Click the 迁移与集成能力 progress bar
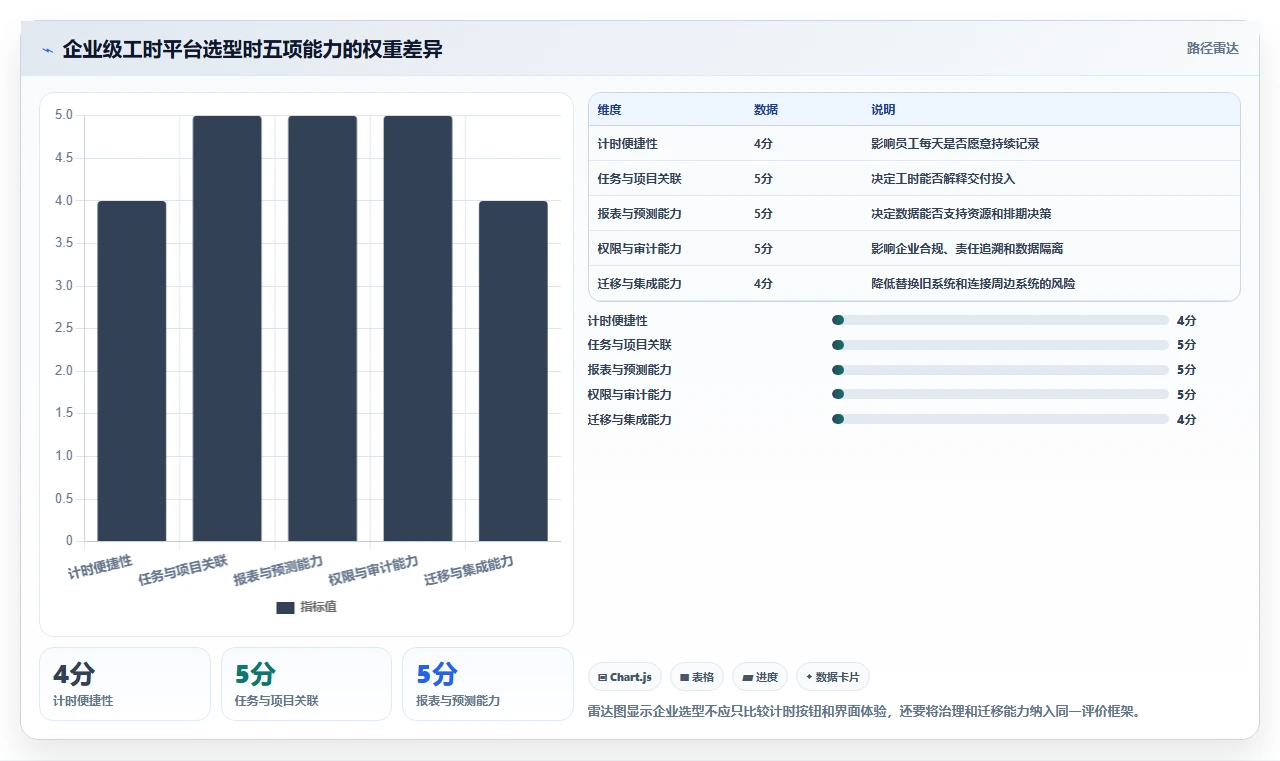The image size is (1280, 761). click(x=1000, y=420)
